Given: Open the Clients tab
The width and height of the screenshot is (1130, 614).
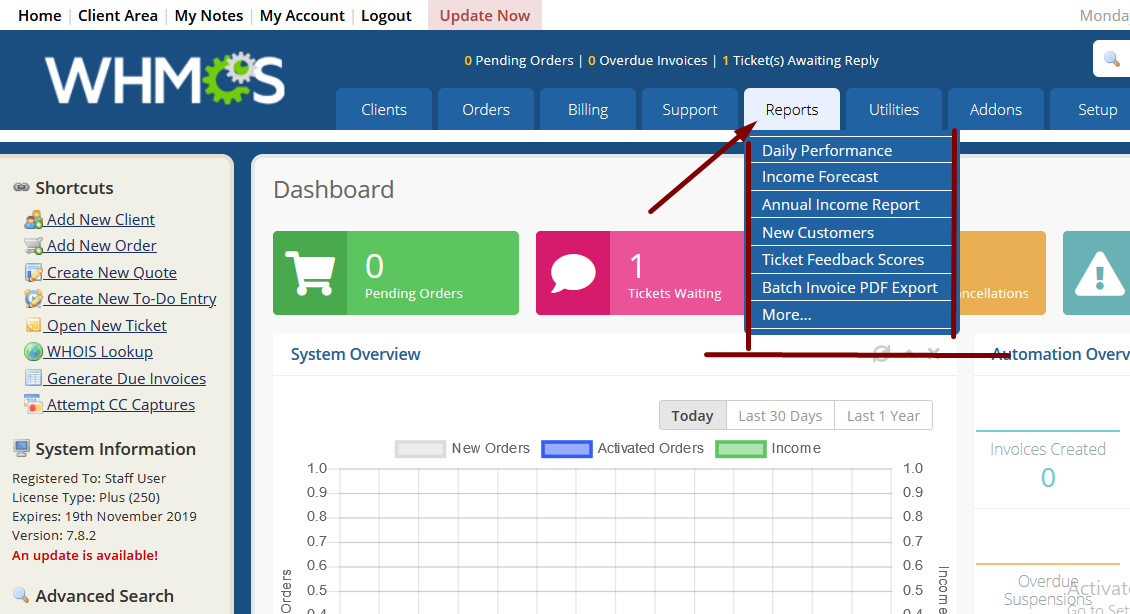Looking at the screenshot, I should pos(384,110).
